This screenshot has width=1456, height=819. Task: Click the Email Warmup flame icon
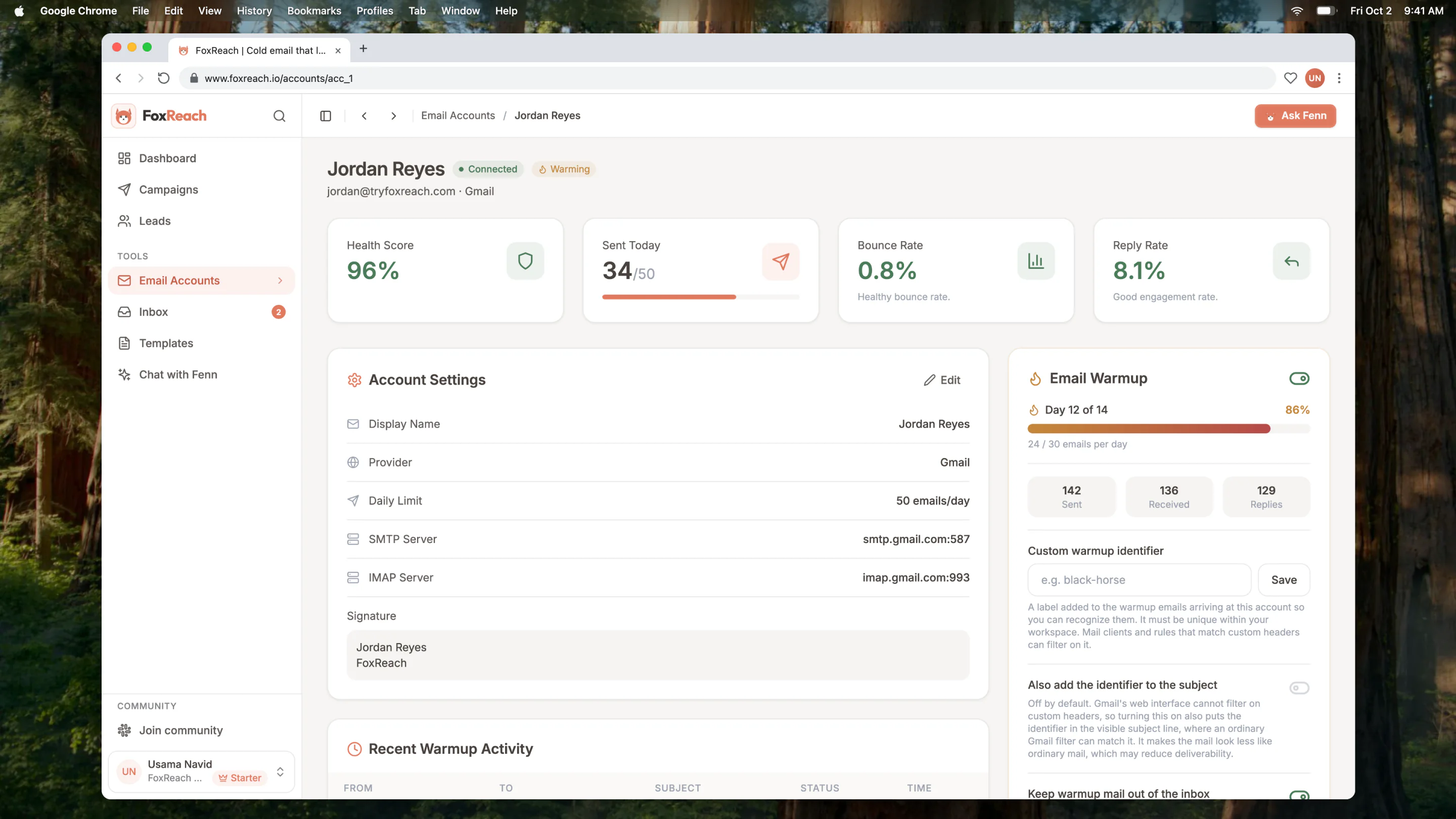coord(1035,379)
